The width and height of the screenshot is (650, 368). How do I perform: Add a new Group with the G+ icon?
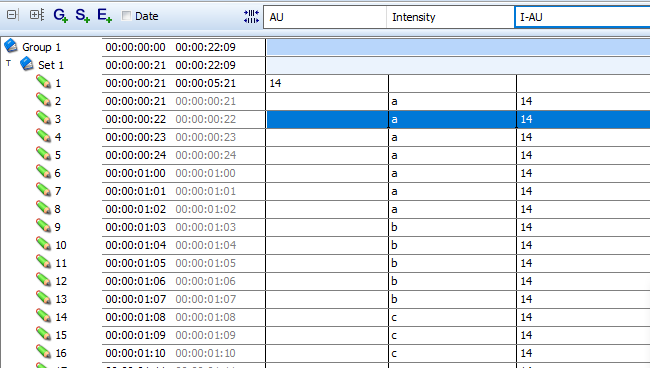pos(61,15)
